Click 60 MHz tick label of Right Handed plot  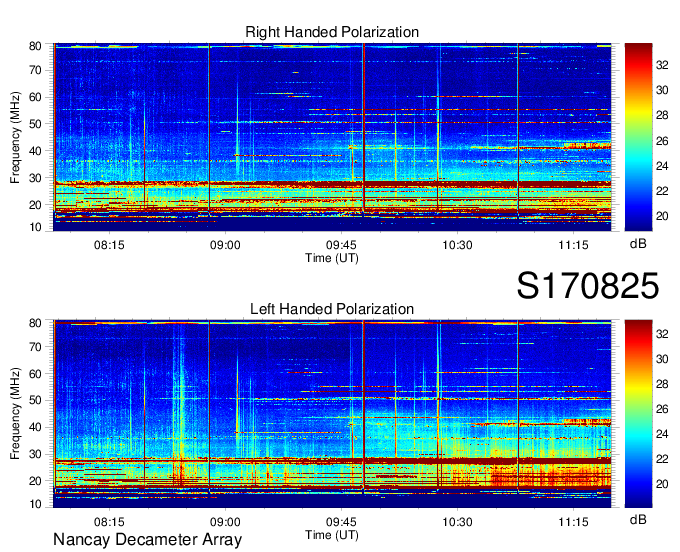(35, 97)
